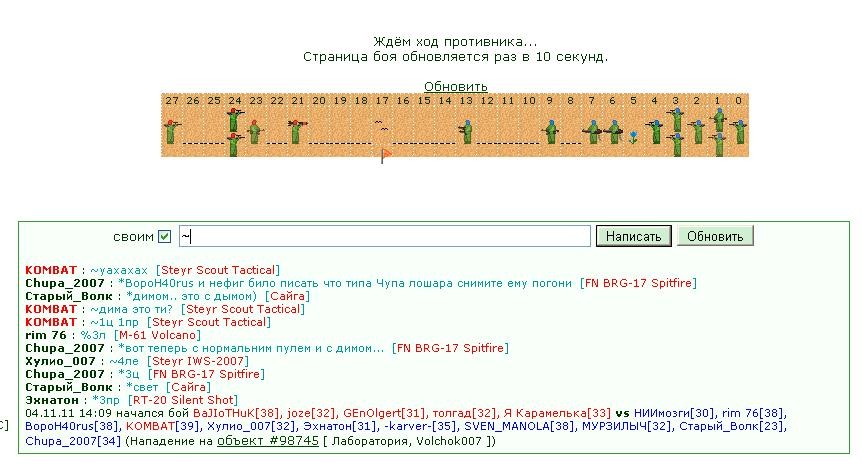Open player rim 76[38] in battle log
The height and width of the screenshot is (473, 862).
click(754, 413)
